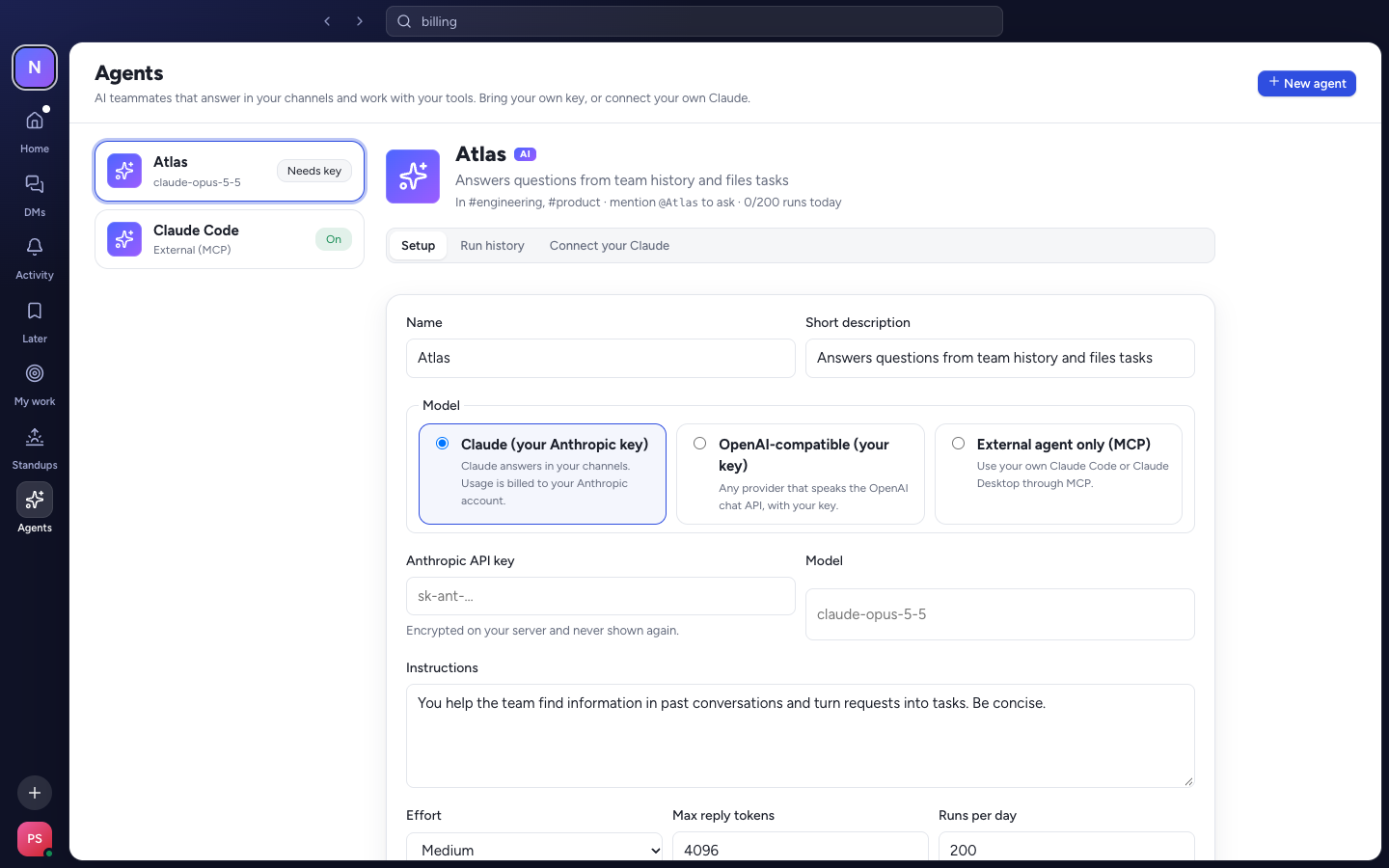This screenshot has width=1389, height=868.
Task: Click the Short description input field
Action: tap(1000, 358)
